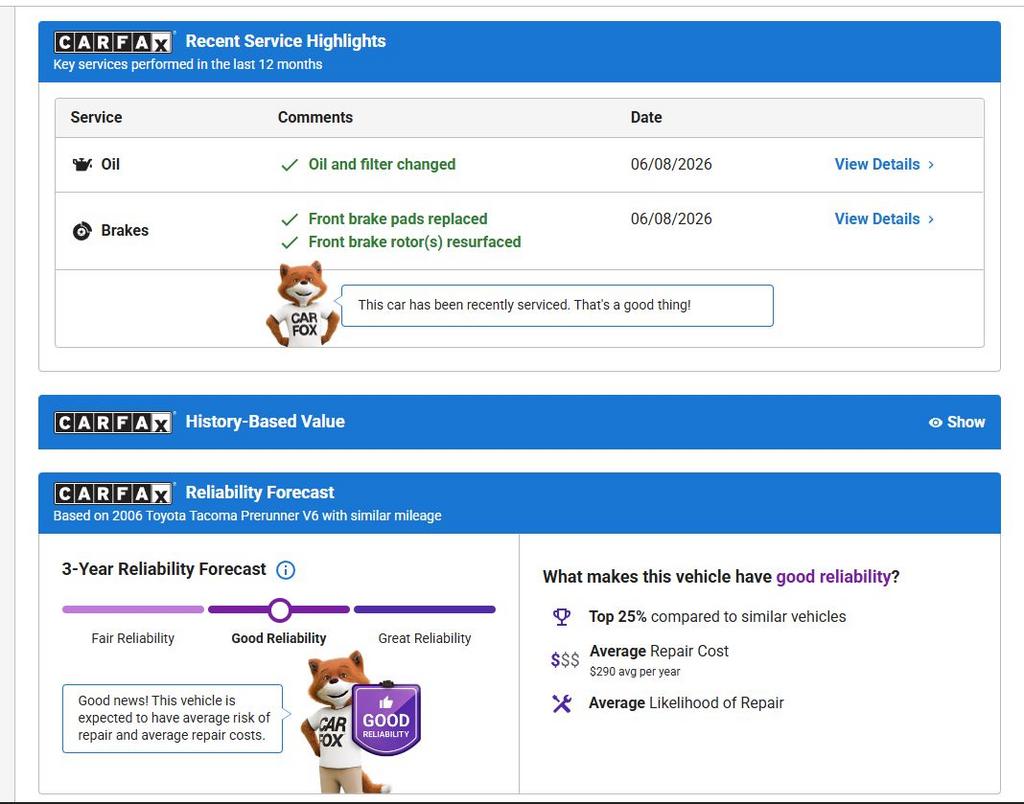Open View Details for the Oil service
Viewport: 1024px width, 804px height.
click(884, 165)
